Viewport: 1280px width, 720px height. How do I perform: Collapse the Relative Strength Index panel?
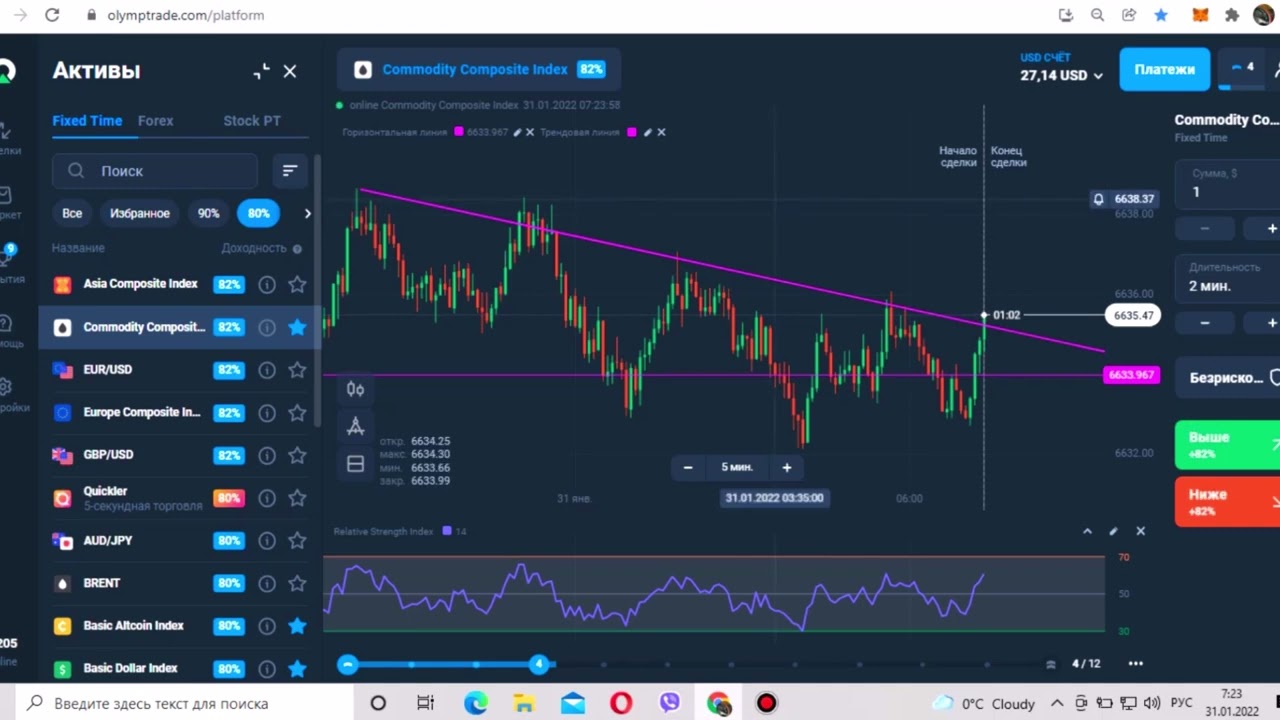pos(1087,531)
